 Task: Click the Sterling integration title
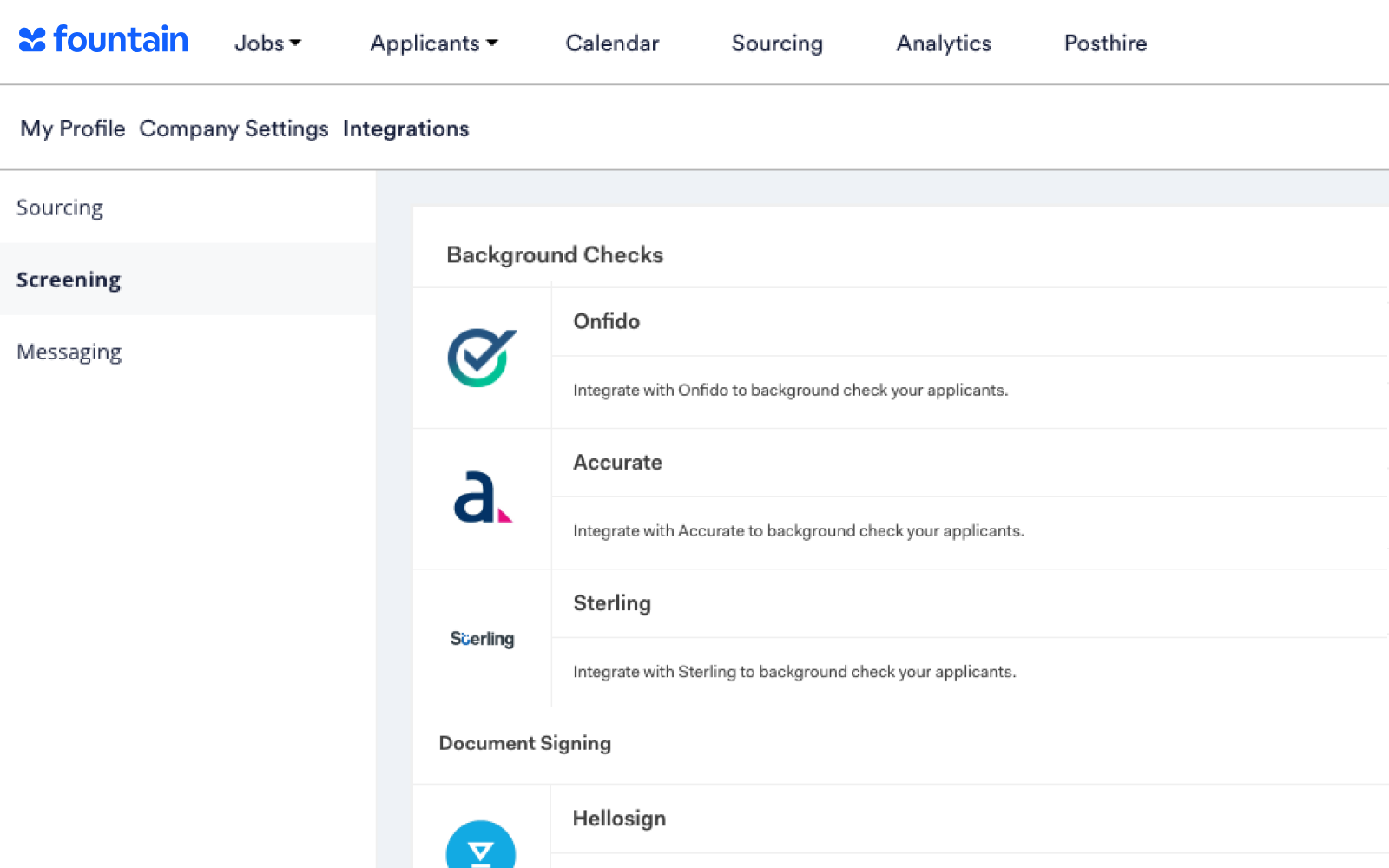pos(612,603)
